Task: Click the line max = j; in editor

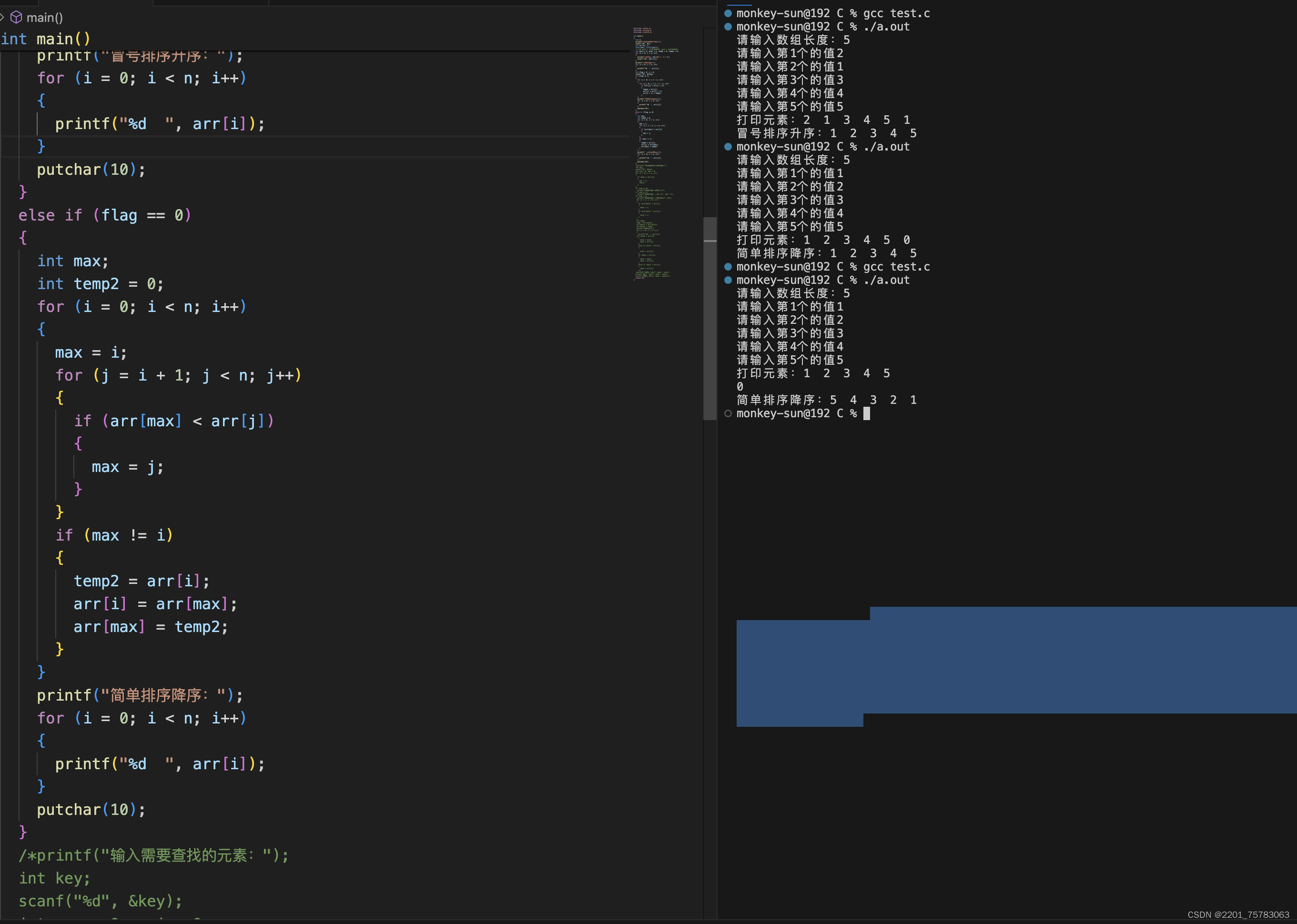Action: (x=128, y=467)
